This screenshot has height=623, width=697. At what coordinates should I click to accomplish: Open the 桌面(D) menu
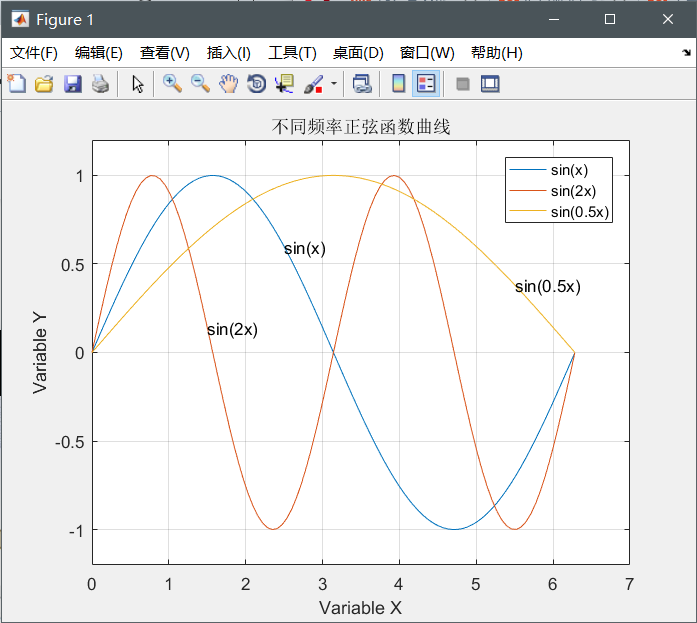[x=358, y=53]
